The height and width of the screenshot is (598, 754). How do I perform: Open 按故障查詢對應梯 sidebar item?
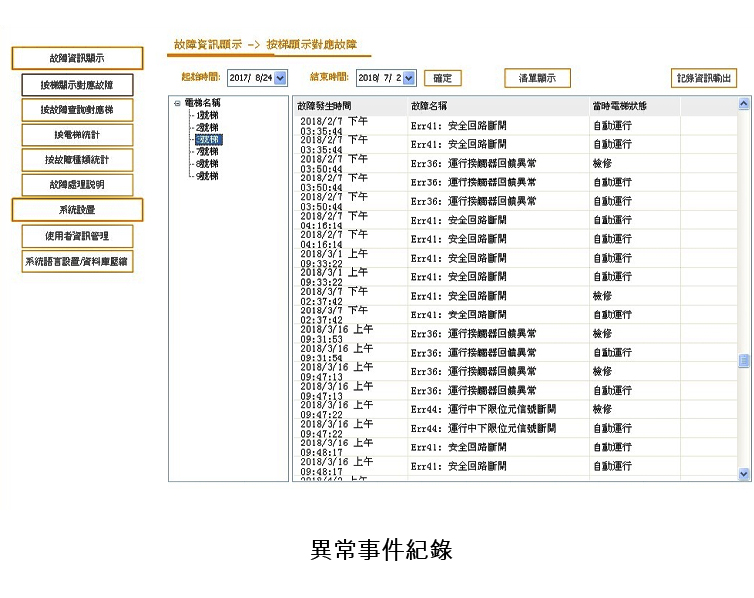(77, 110)
